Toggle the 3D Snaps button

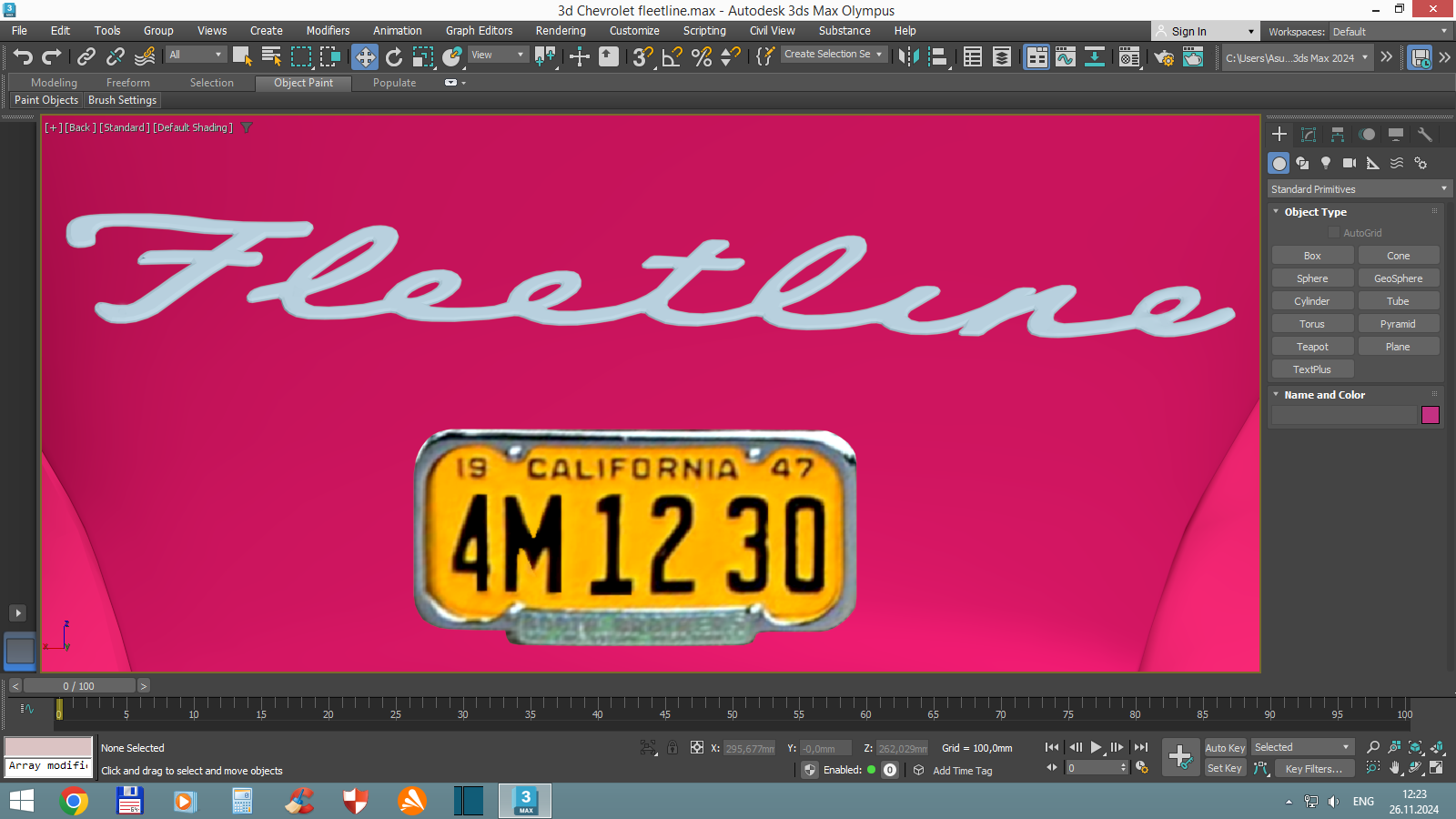click(x=643, y=56)
